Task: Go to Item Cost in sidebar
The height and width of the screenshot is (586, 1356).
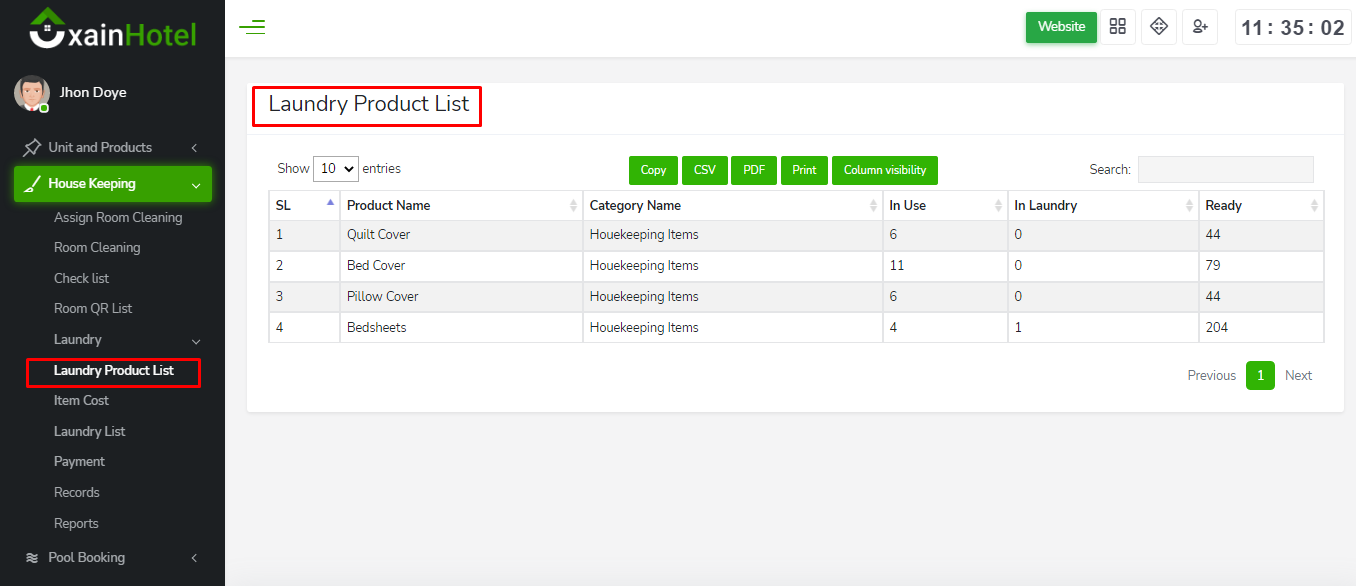Action: coord(81,400)
